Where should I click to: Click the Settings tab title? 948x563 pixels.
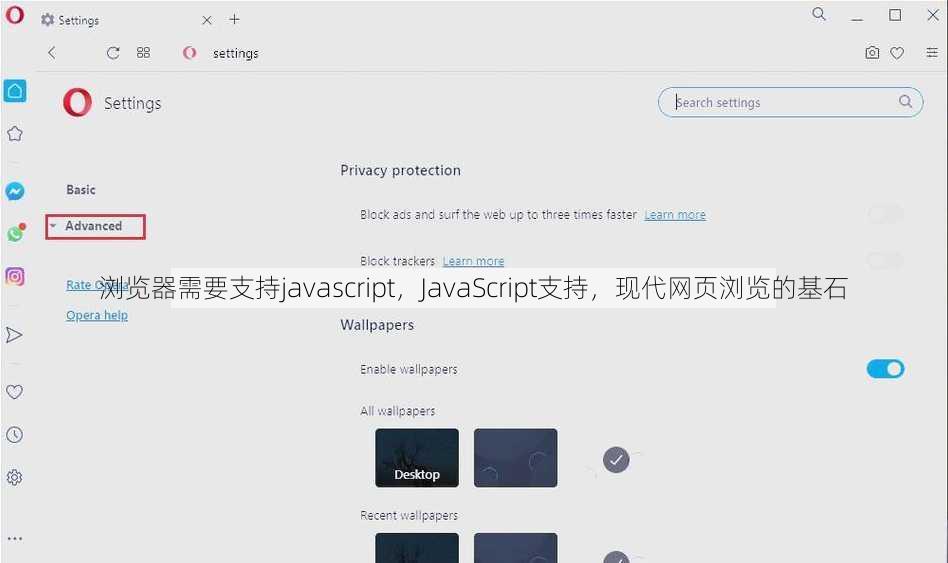tap(79, 20)
